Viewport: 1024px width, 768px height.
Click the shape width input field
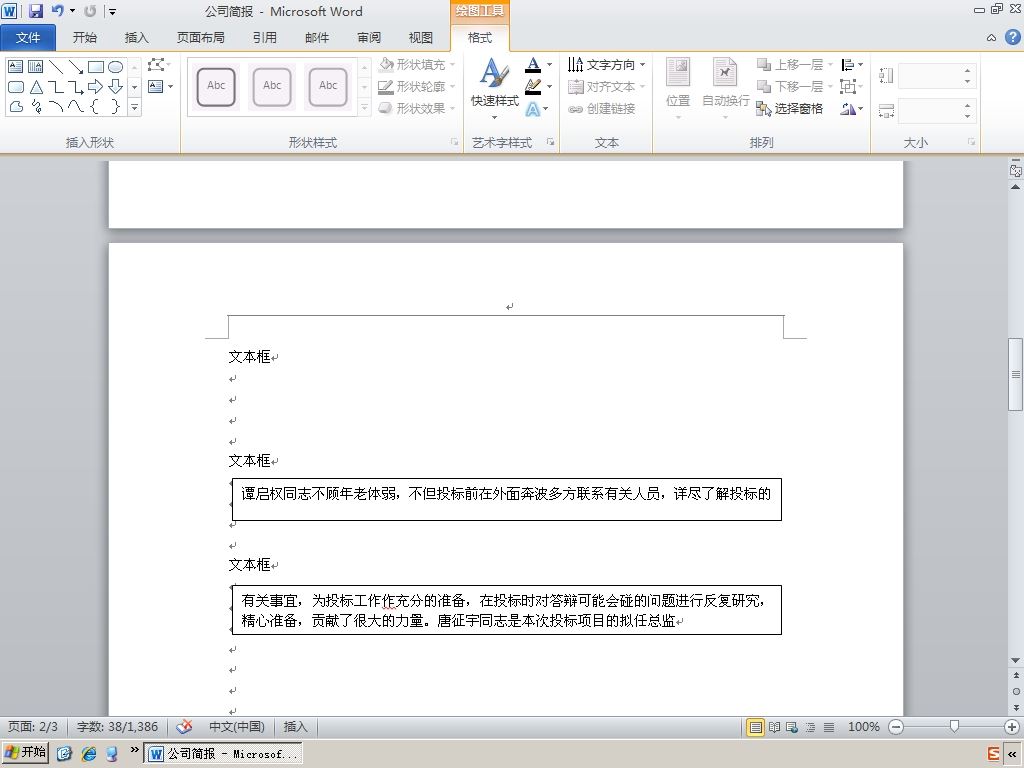coord(935,111)
